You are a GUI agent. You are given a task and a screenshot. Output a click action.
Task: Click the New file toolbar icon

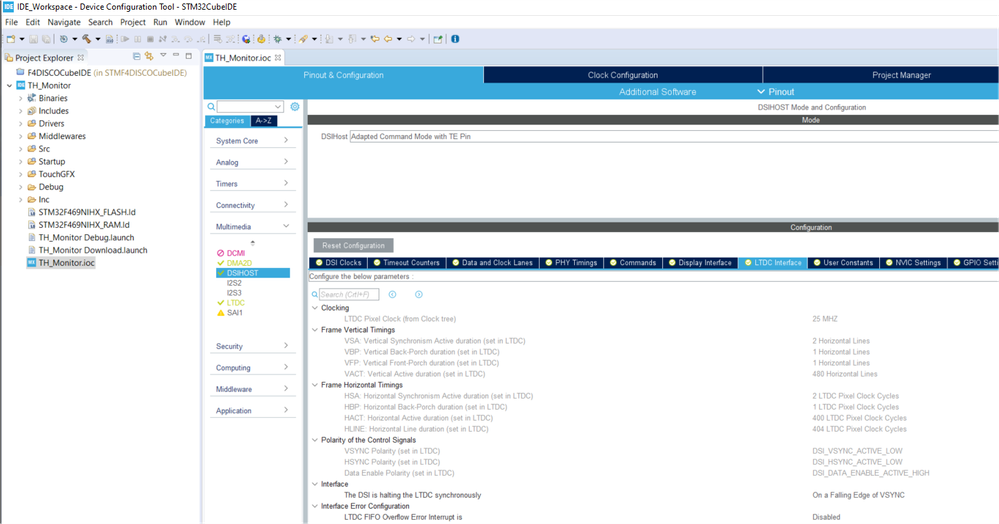pyautogui.click(x=11, y=39)
